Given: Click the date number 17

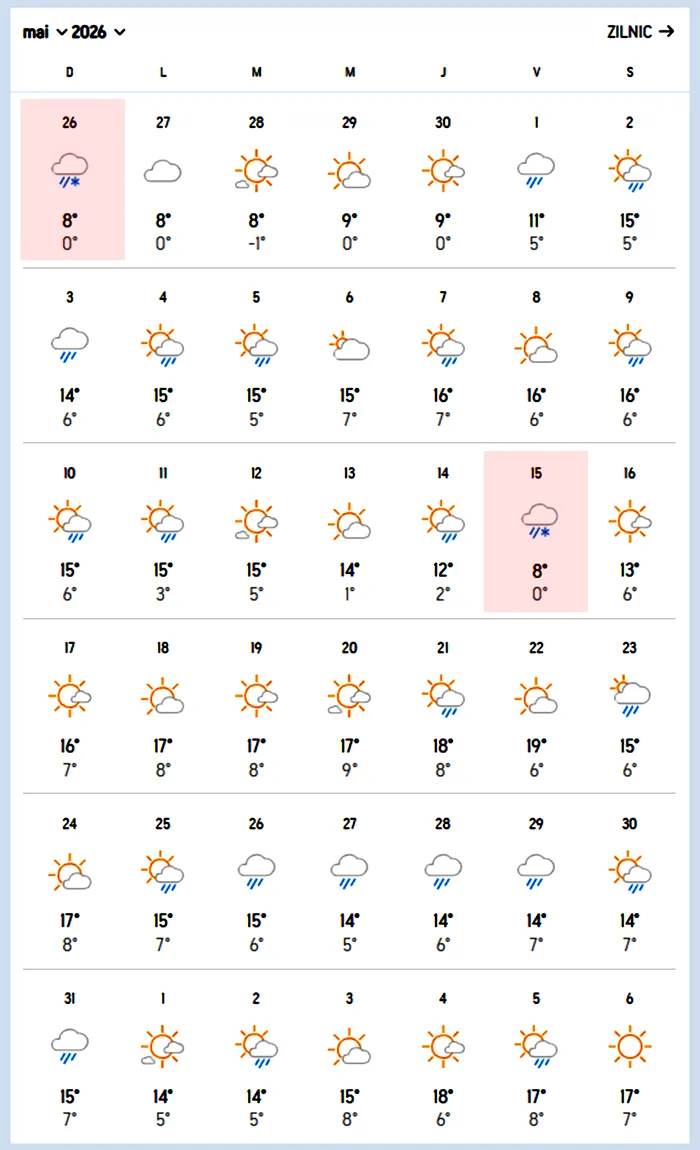Looking at the screenshot, I should coord(69,648).
